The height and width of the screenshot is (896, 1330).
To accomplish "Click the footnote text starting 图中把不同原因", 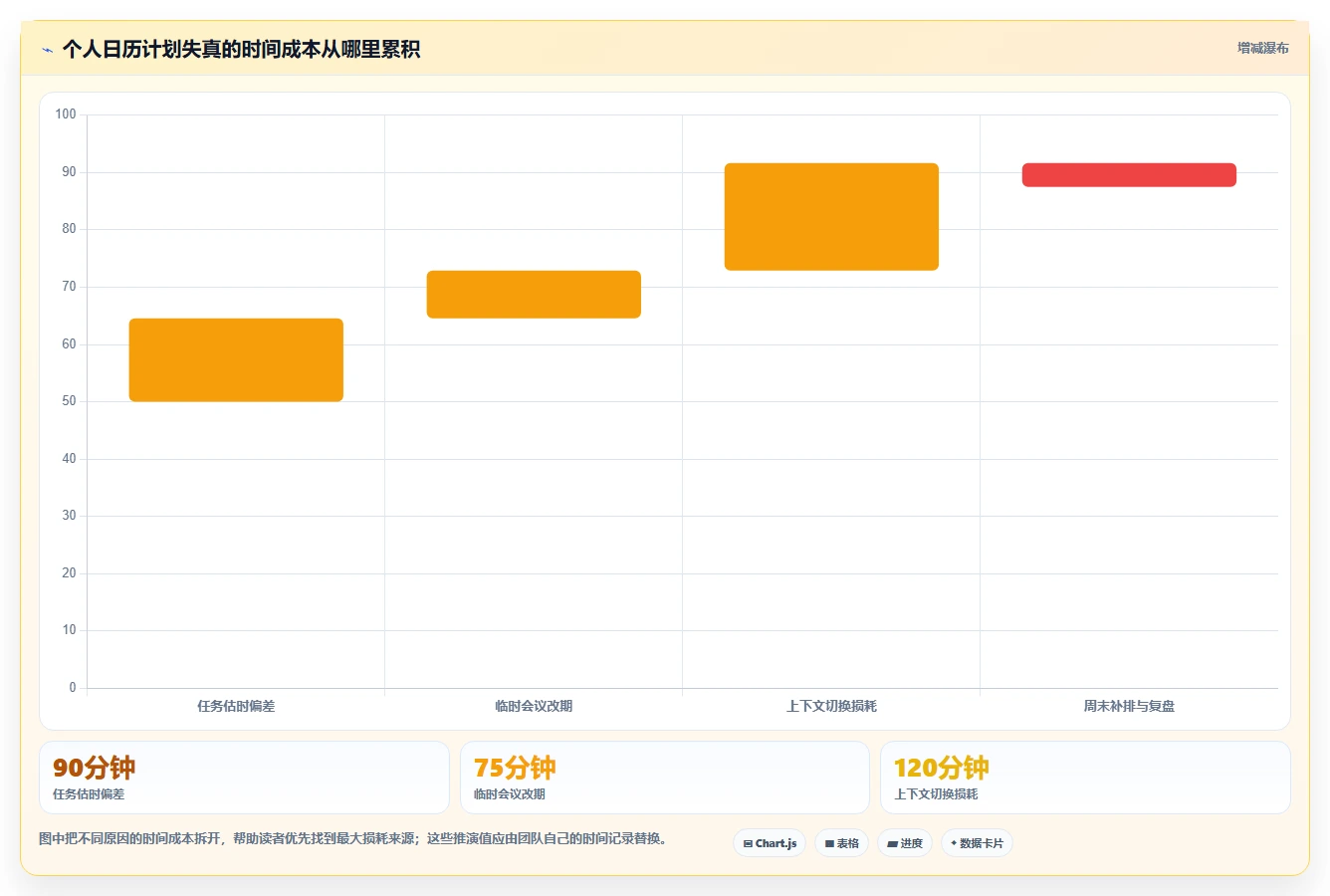I will (352, 839).
